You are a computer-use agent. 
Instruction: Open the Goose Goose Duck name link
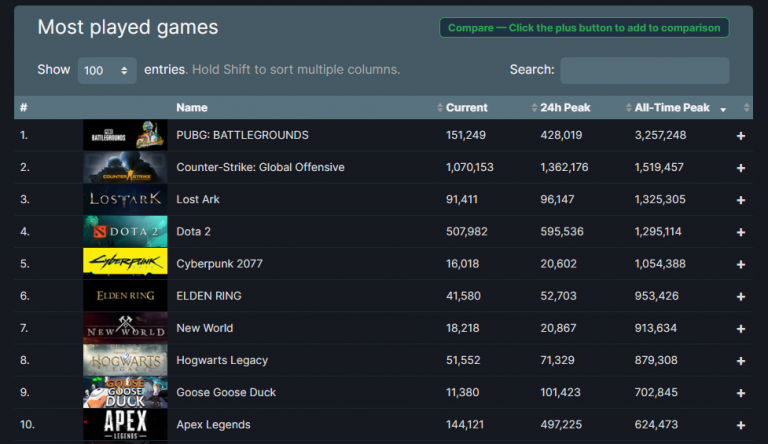tap(226, 393)
